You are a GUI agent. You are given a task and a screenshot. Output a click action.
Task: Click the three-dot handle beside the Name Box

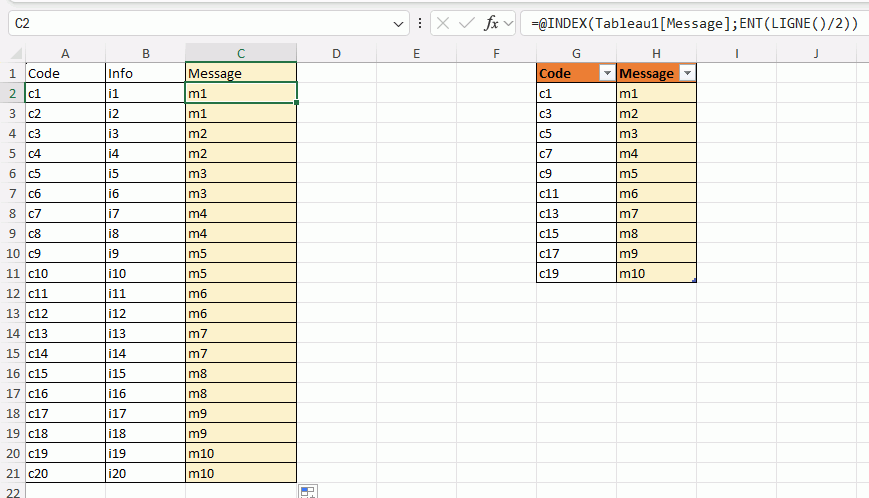click(x=420, y=23)
